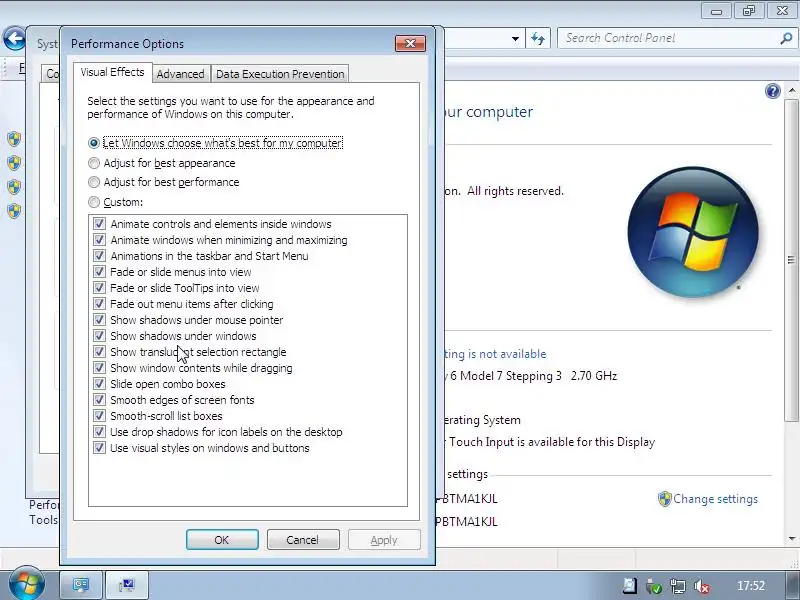Click Cancel in Performance Options
800x600 pixels.
point(303,540)
